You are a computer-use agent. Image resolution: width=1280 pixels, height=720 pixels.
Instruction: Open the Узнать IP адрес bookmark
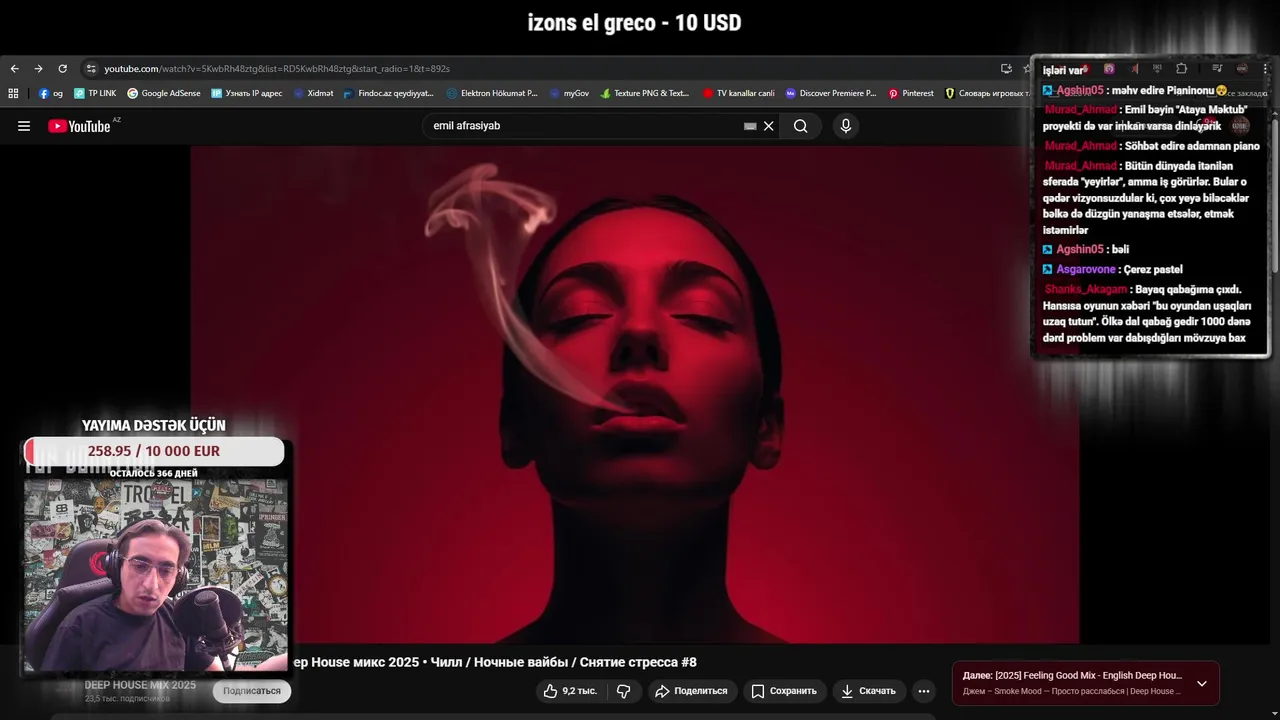247,93
